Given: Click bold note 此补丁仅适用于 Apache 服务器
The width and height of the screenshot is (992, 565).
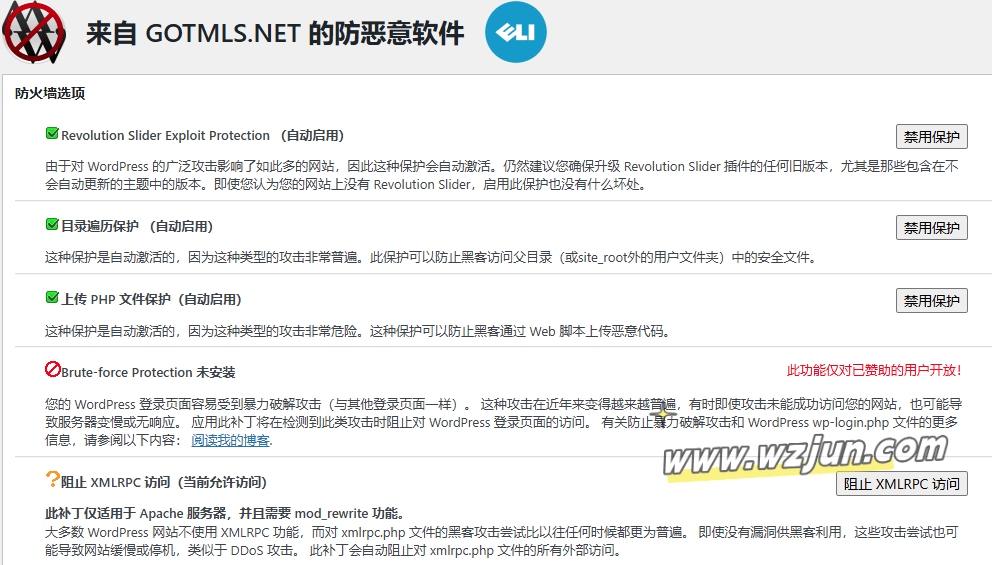Looking at the screenshot, I should coord(225,513).
